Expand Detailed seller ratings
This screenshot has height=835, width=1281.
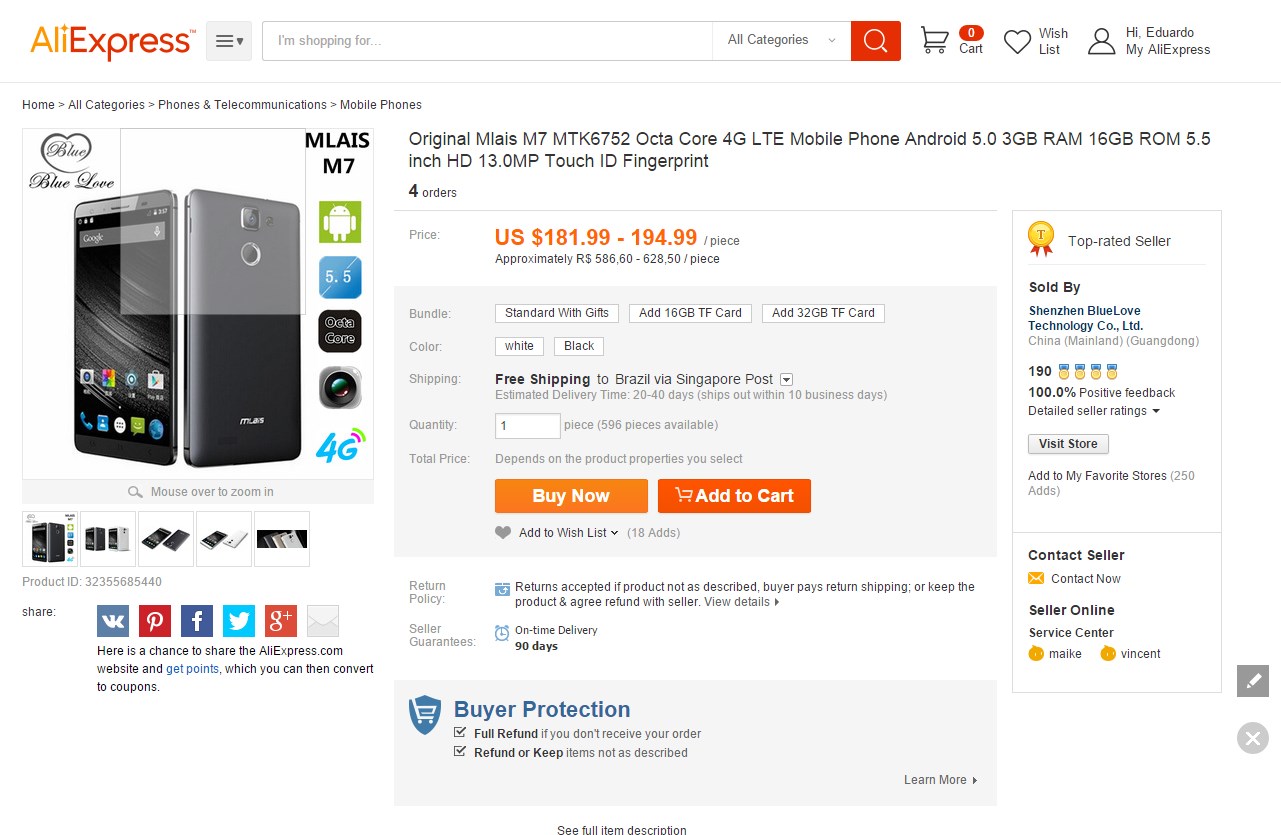[x=1094, y=411]
